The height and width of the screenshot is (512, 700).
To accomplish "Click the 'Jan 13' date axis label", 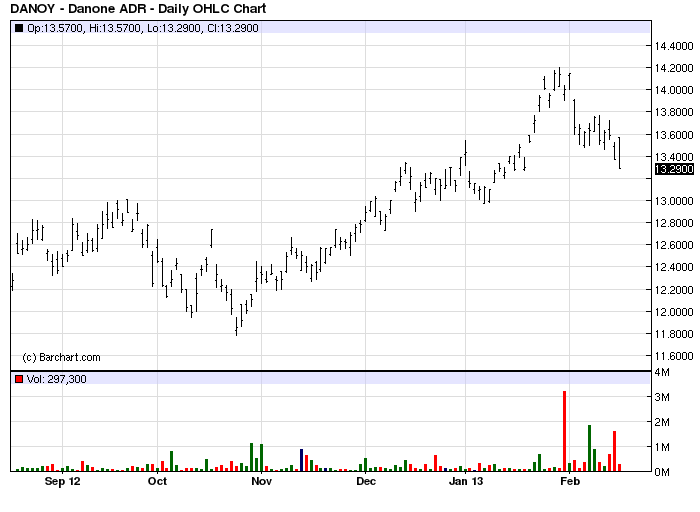I will (x=466, y=481).
